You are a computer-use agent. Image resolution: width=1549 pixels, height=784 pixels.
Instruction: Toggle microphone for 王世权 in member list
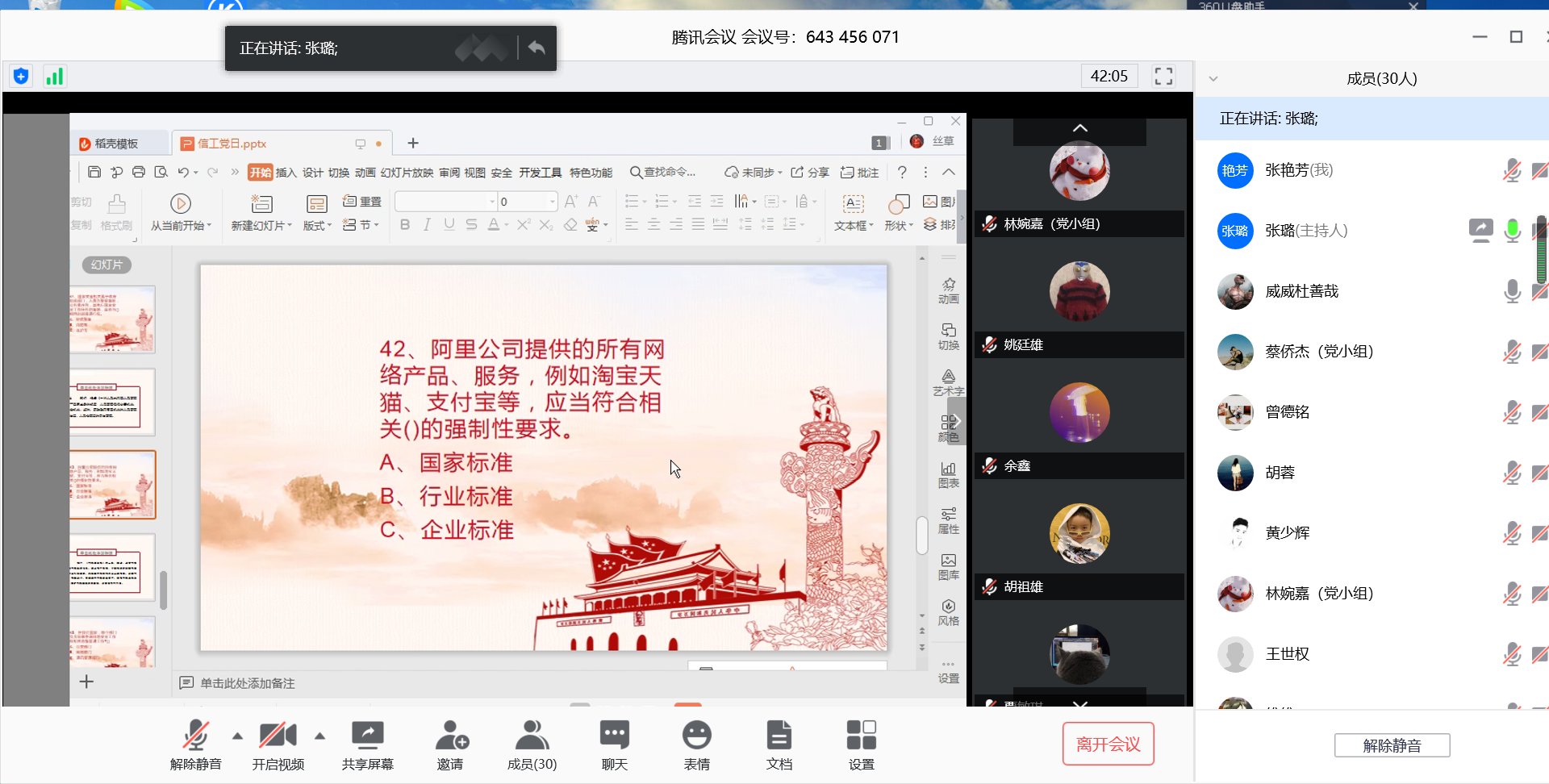tap(1513, 654)
